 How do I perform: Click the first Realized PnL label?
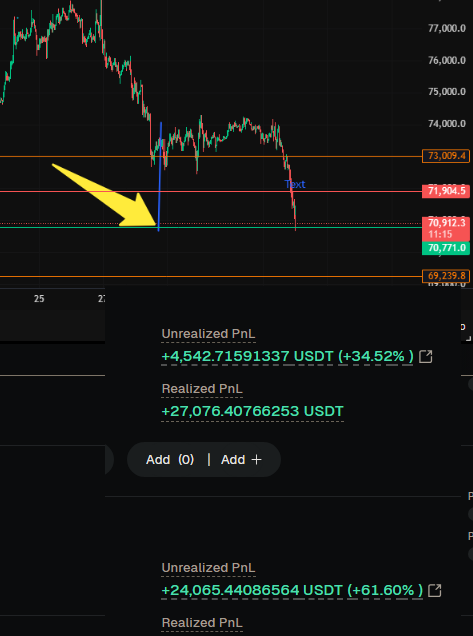click(x=202, y=389)
